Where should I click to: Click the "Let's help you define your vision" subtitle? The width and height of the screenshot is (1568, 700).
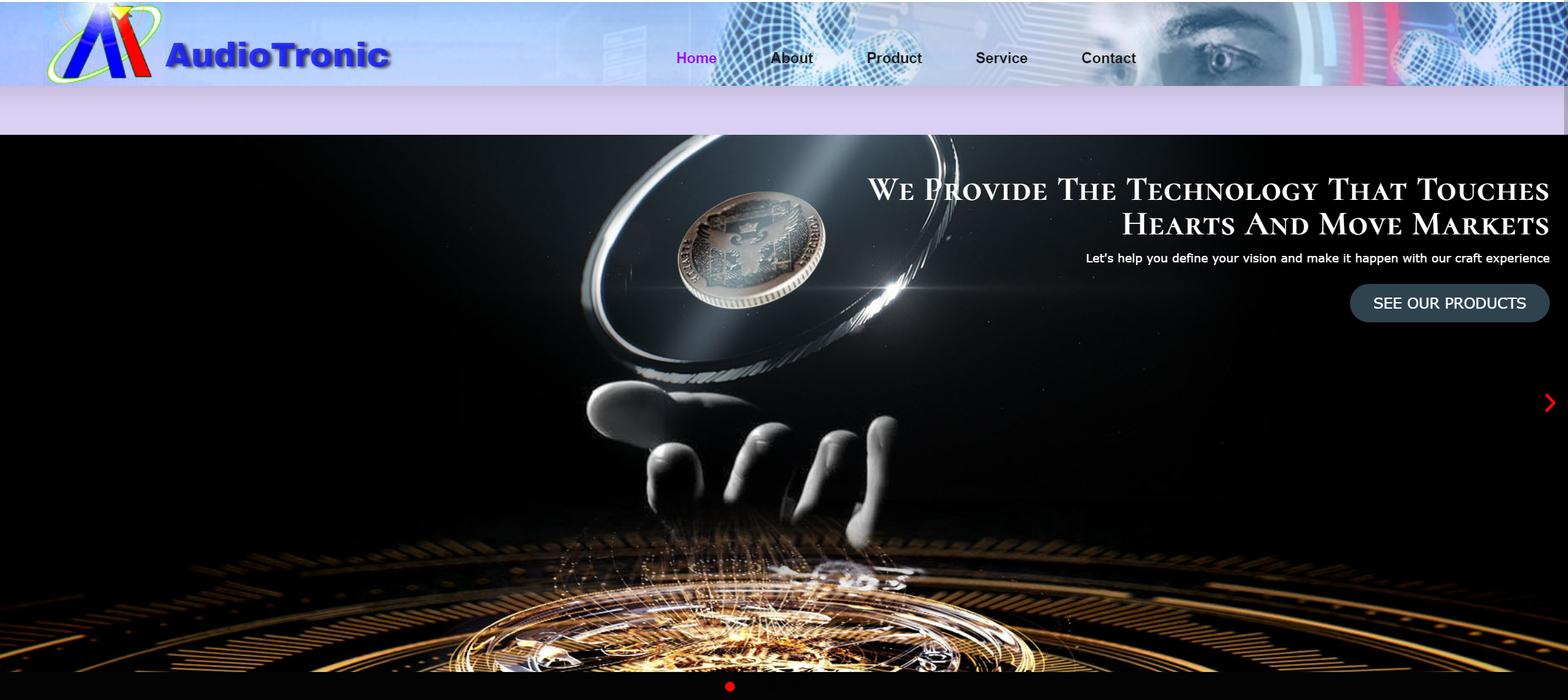click(1317, 259)
